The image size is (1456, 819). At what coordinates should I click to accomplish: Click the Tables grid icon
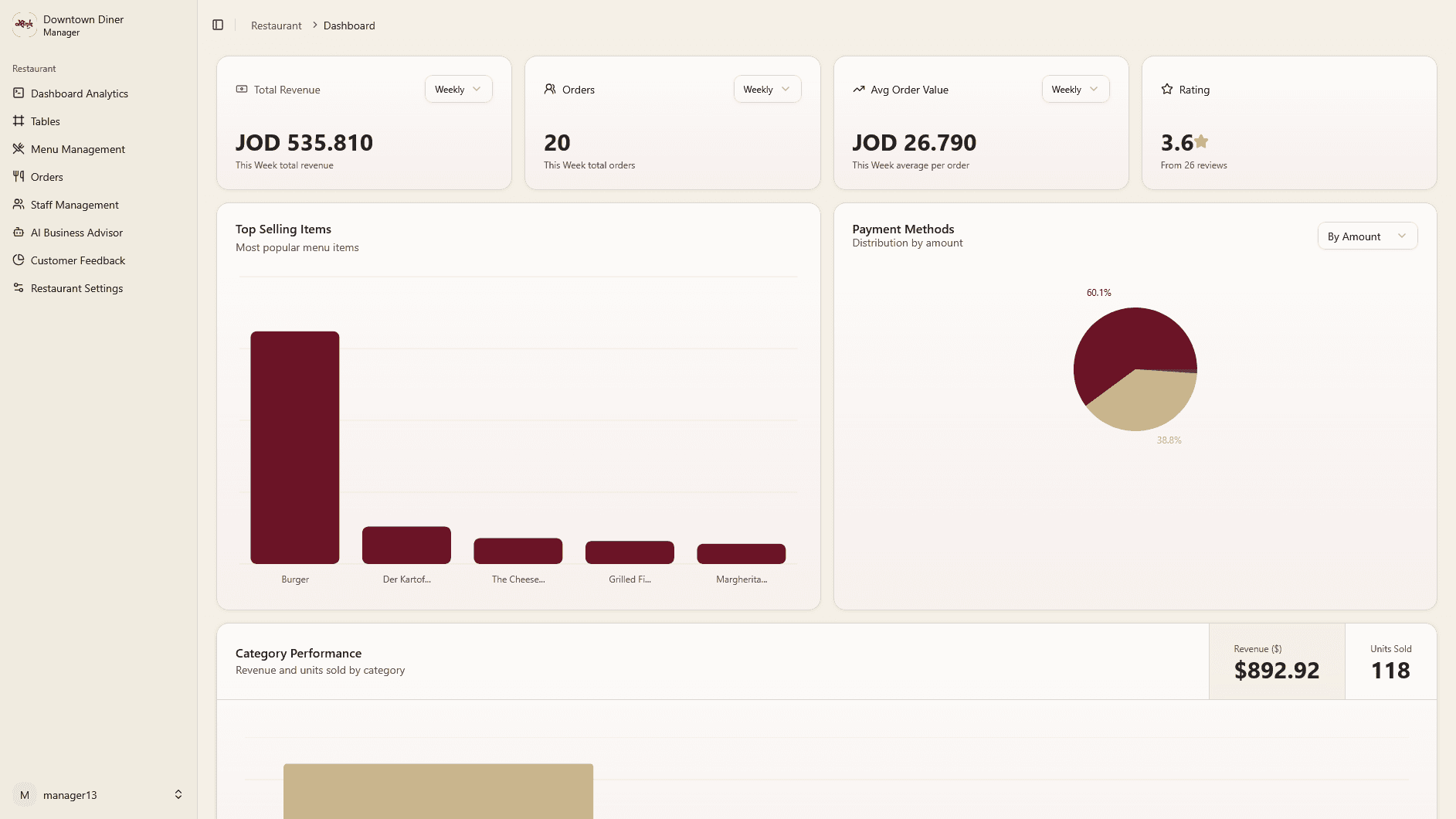(x=19, y=121)
